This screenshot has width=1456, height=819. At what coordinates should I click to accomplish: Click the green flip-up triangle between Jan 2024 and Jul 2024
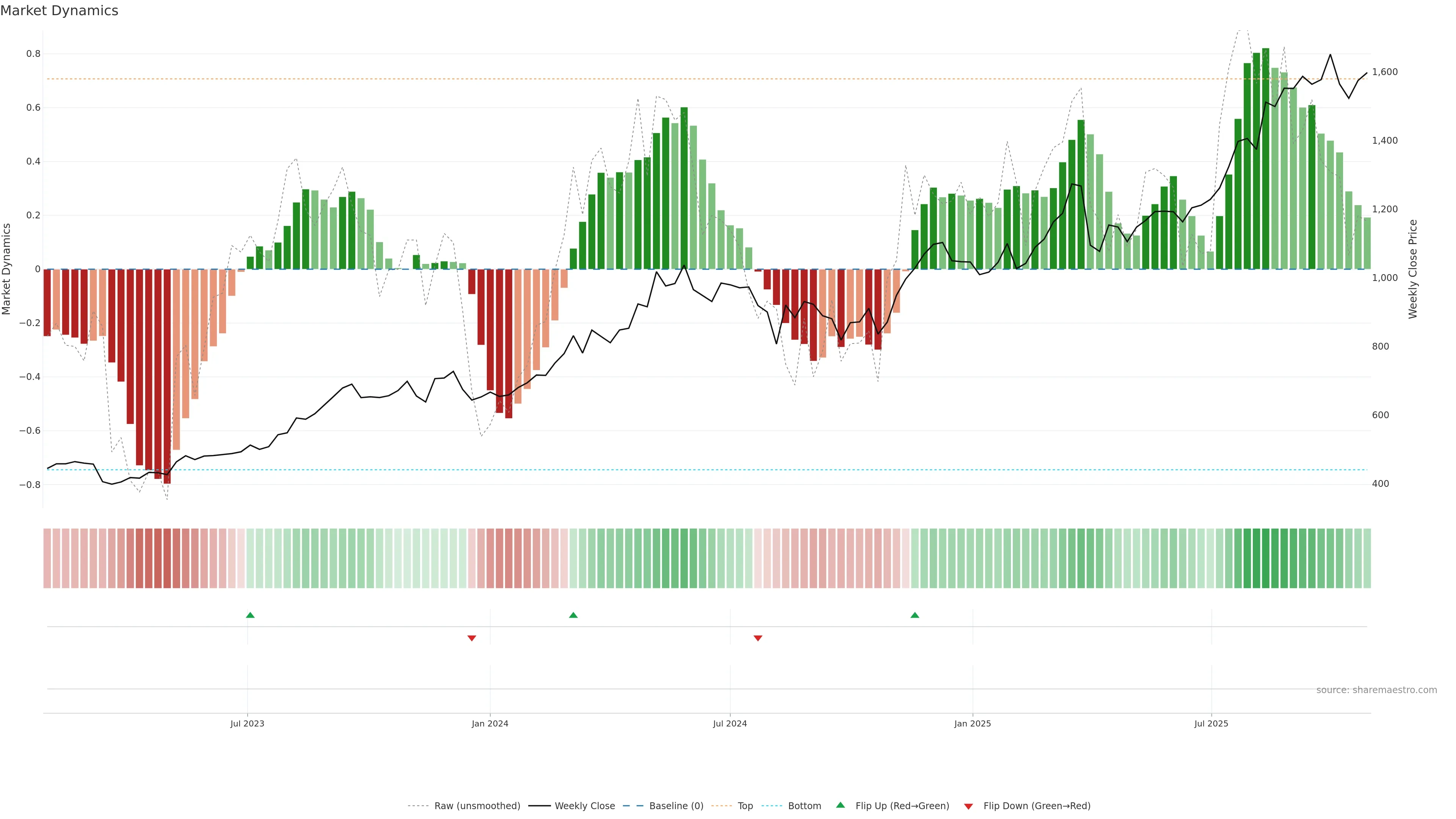coord(573,615)
